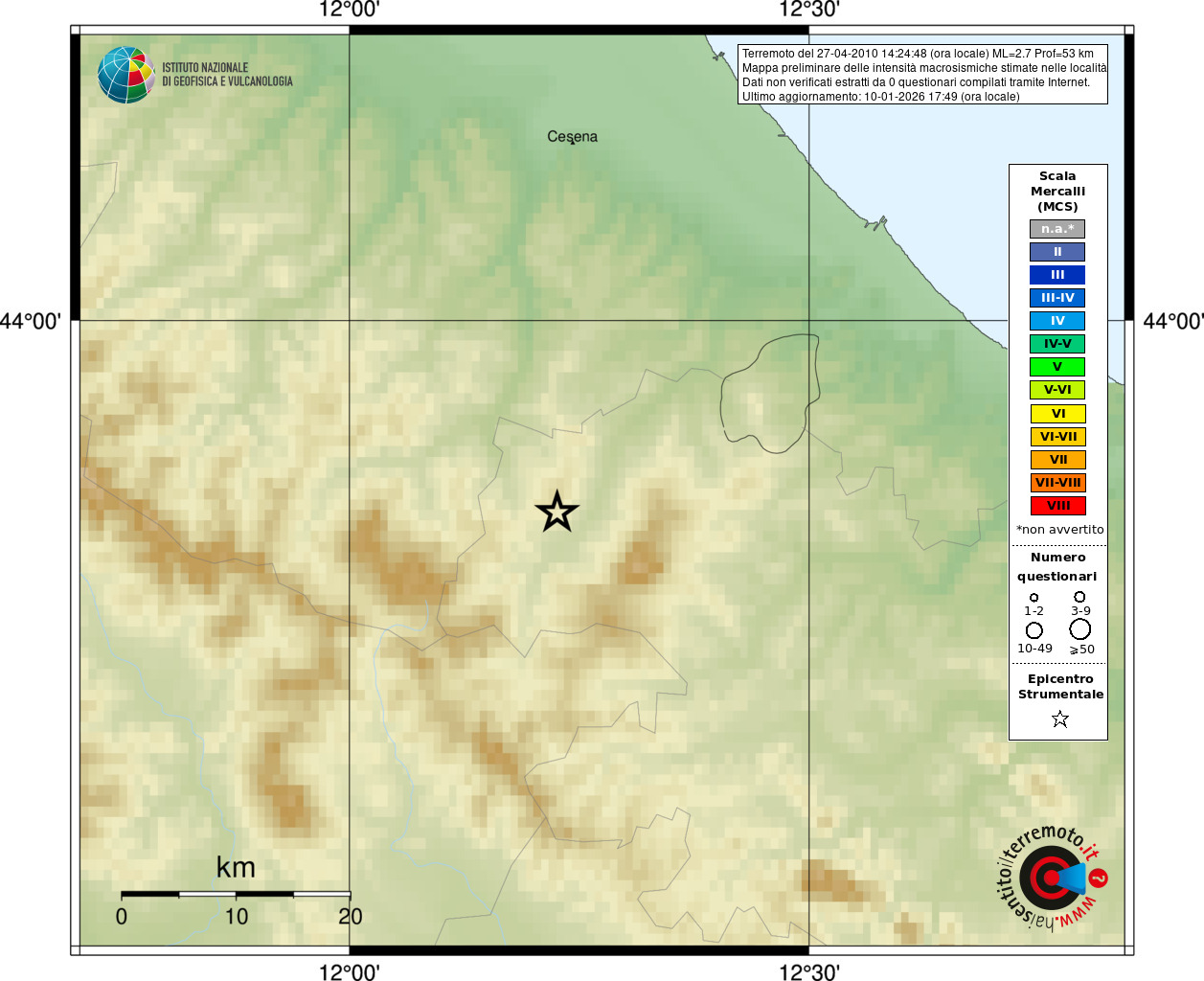This screenshot has height=981, width=1204.
Task: Click the legend epicentro star symbol
Action: point(1059,719)
